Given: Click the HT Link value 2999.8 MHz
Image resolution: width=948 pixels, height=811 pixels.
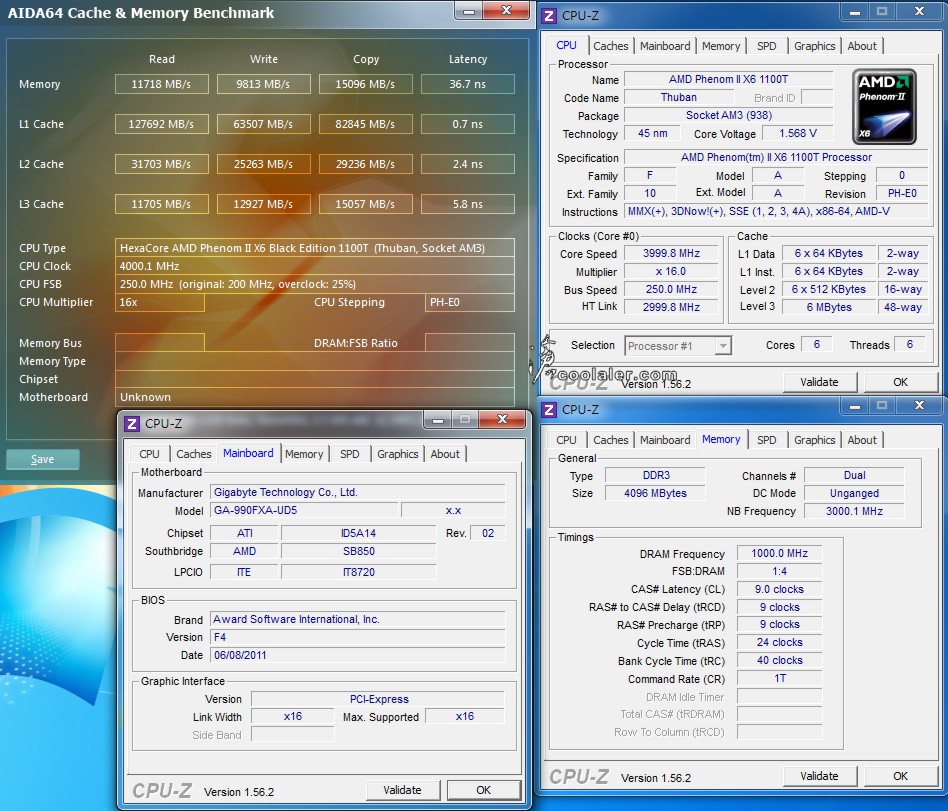Looking at the screenshot, I should click(671, 307).
